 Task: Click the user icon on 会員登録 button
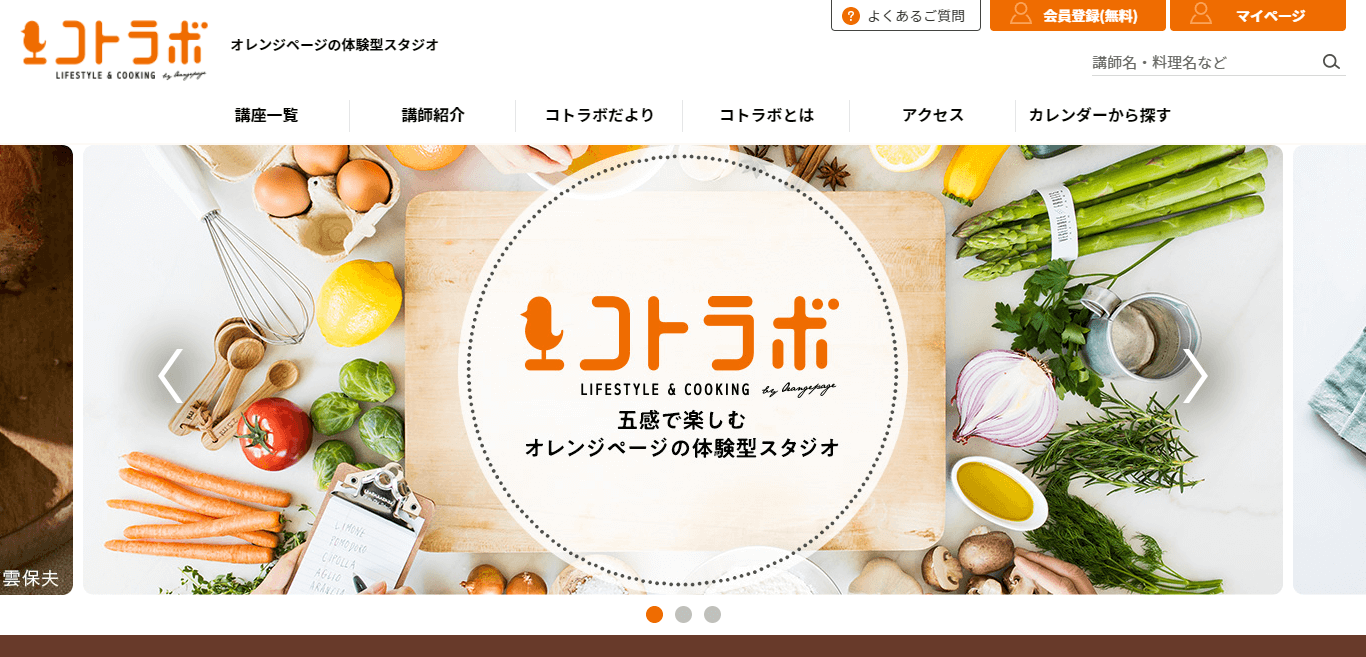(1020, 14)
